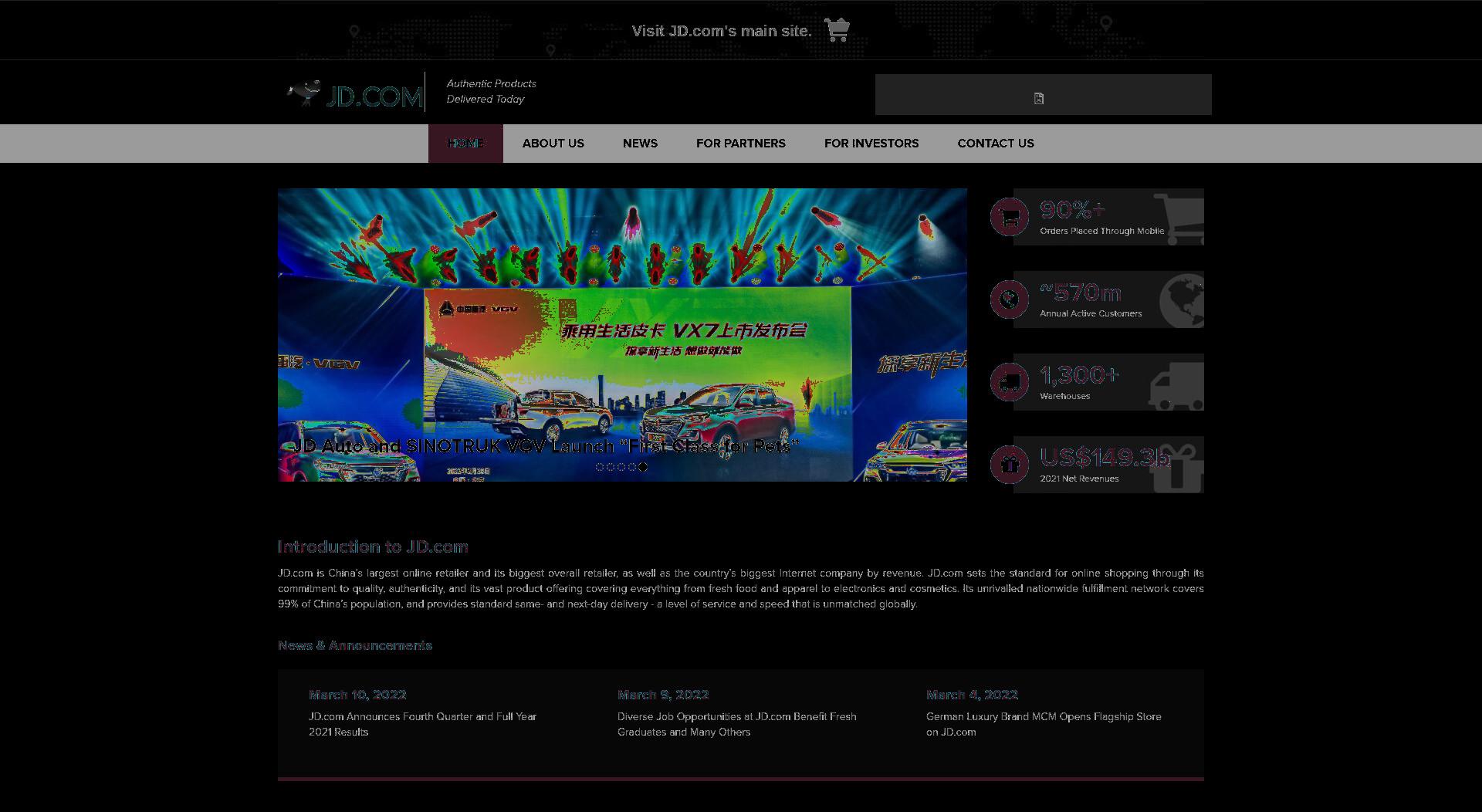Select the second carousel slide dot
1482x812 pixels.
[611, 467]
